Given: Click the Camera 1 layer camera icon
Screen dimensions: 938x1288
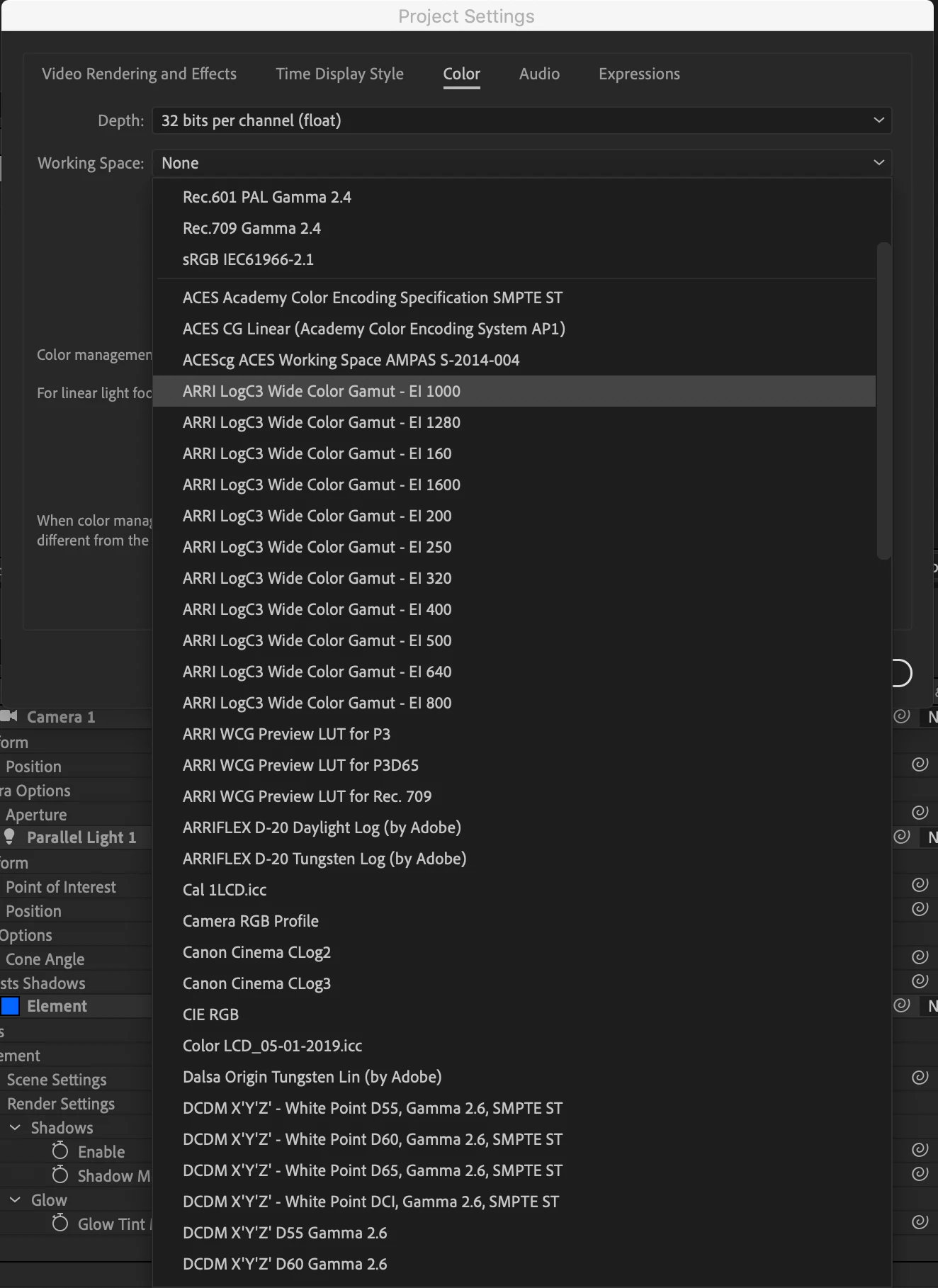Looking at the screenshot, I should coord(9,716).
